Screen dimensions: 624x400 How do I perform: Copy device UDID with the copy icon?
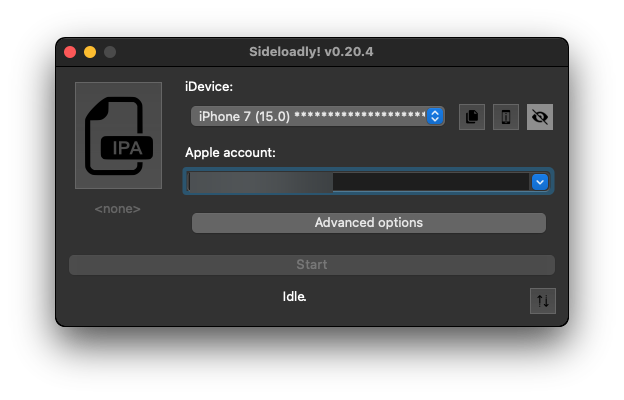[472, 117]
